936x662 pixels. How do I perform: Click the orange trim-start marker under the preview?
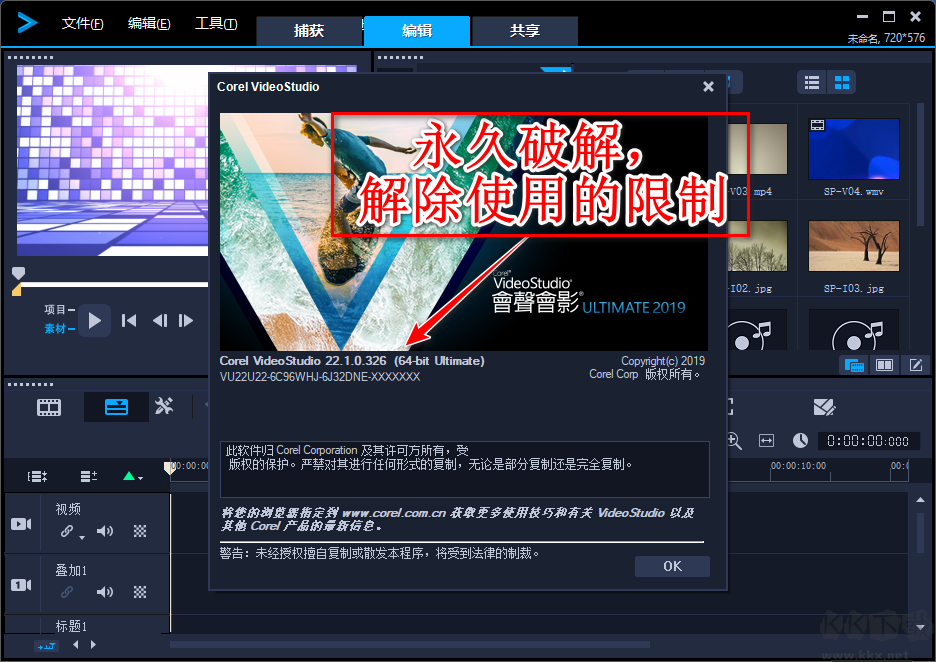tap(17, 290)
